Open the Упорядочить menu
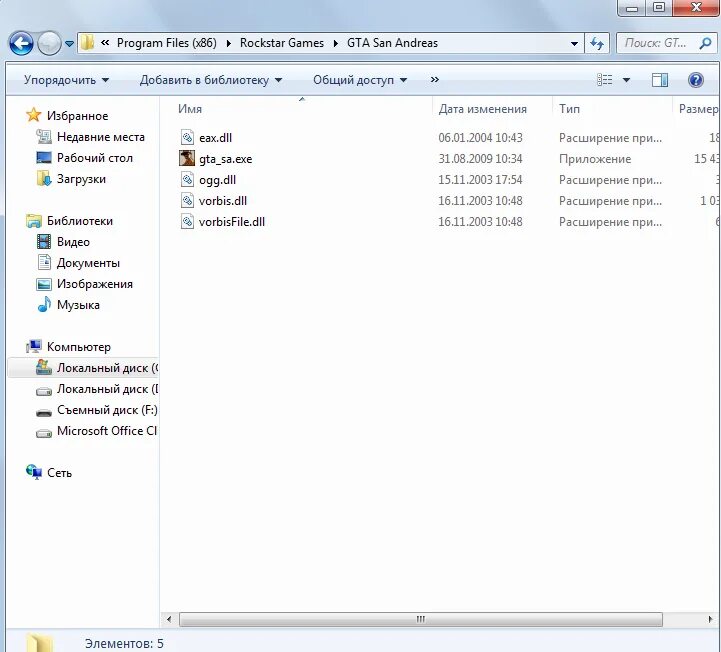721x652 pixels. (66, 80)
